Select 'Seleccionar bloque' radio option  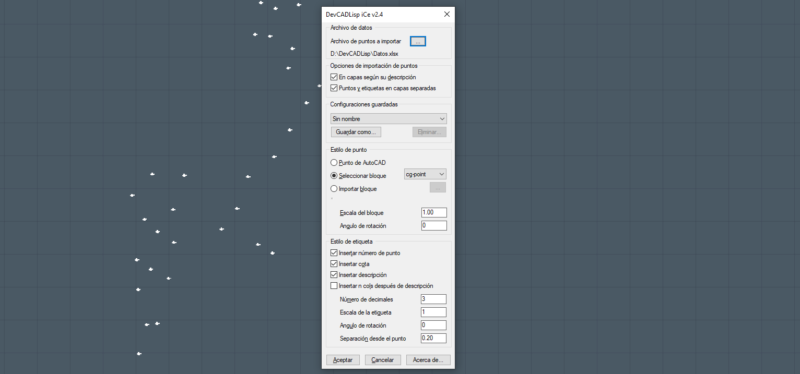(x=334, y=176)
